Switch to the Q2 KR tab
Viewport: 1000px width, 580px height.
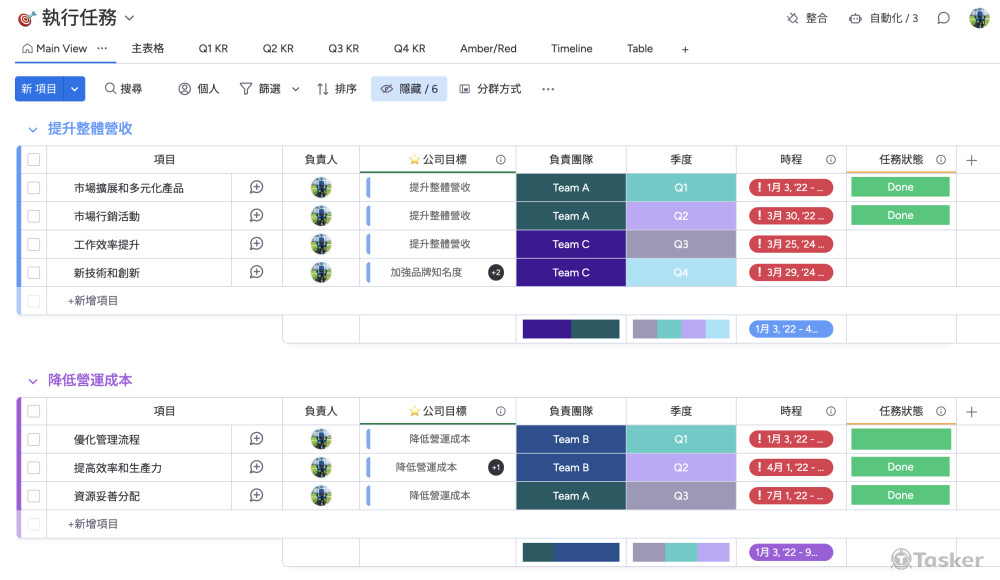[x=278, y=49]
